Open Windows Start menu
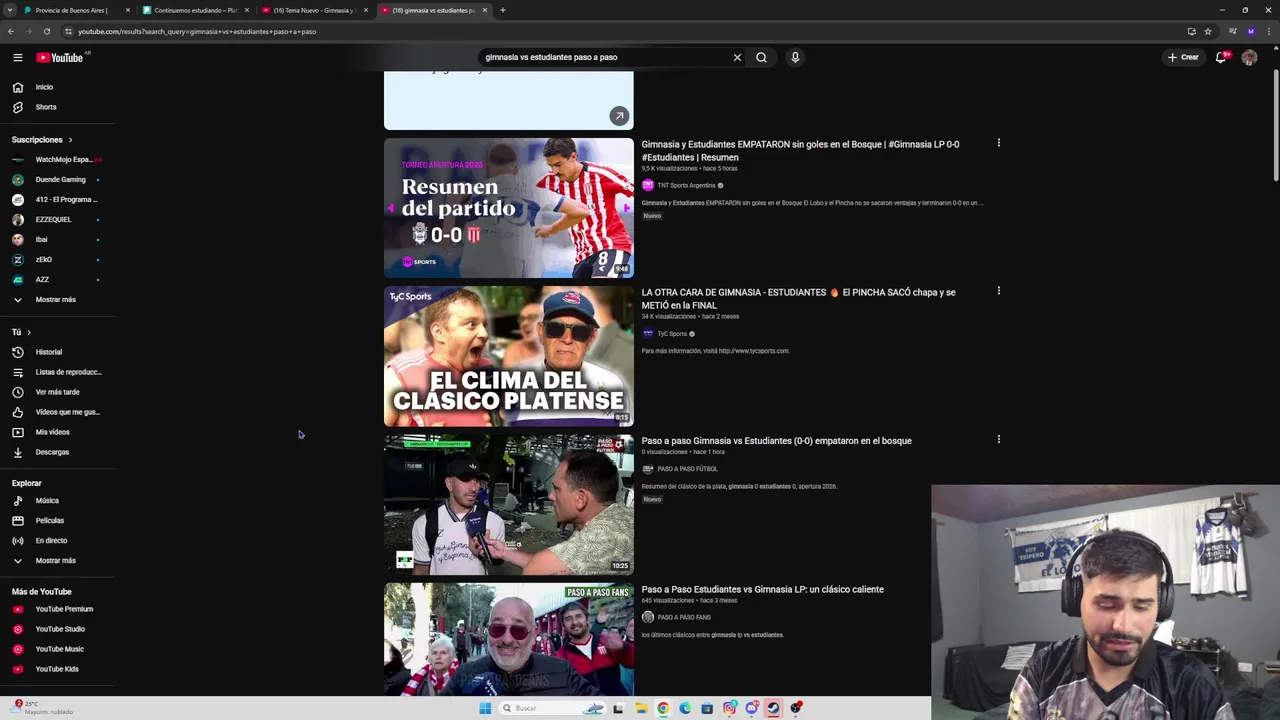Viewport: 1280px width, 720px height. pos(485,708)
